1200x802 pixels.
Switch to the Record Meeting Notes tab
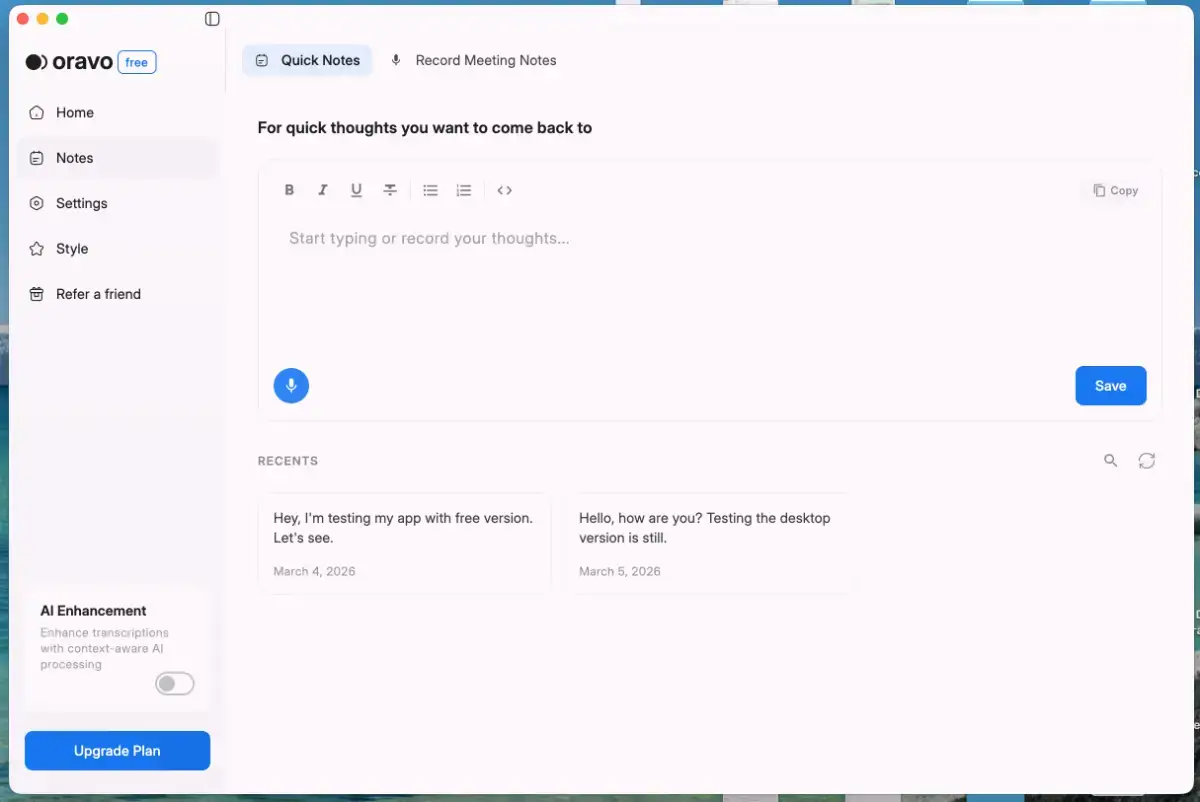point(473,60)
